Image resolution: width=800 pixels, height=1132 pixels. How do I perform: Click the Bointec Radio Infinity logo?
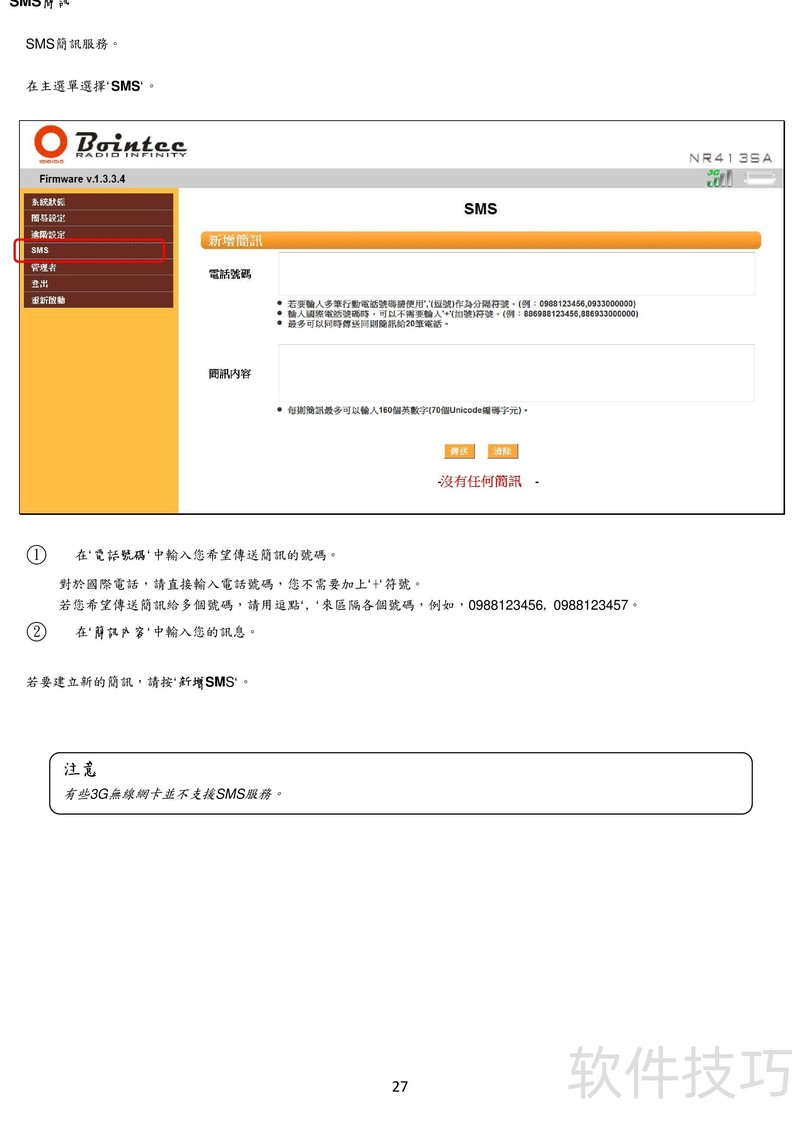110,145
